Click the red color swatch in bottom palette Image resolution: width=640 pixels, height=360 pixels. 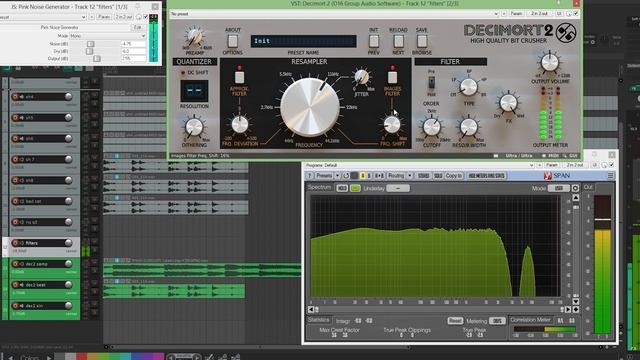pos(81,357)
